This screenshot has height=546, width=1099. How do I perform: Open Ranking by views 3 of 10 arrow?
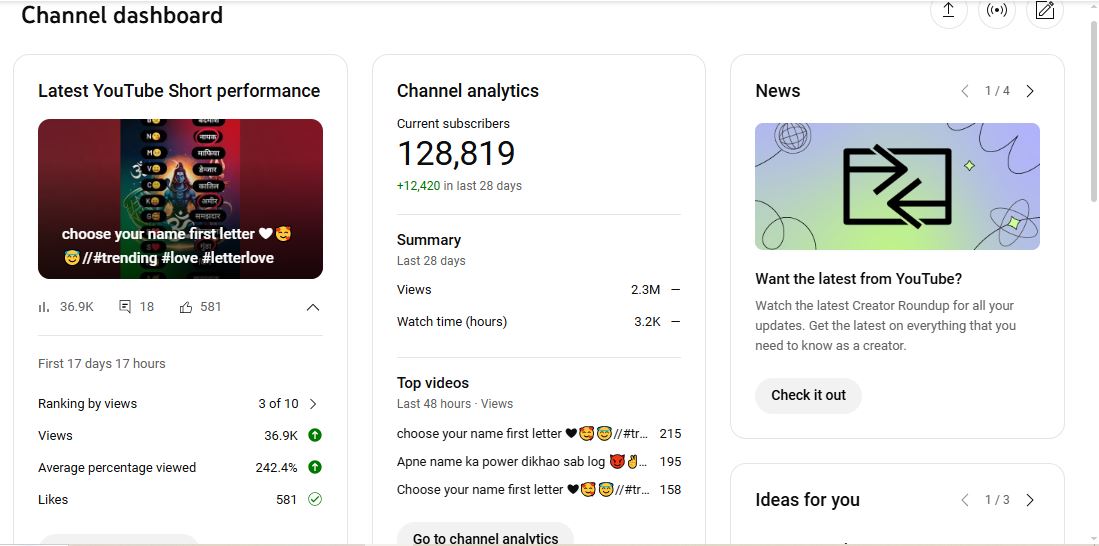coord(313,404)
